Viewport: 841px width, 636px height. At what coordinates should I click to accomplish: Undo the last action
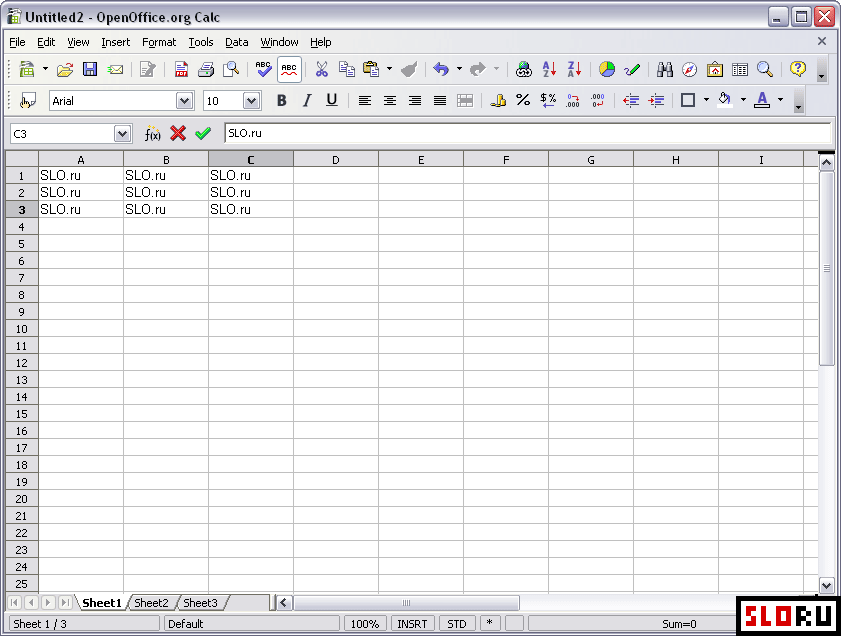[441, 69]
